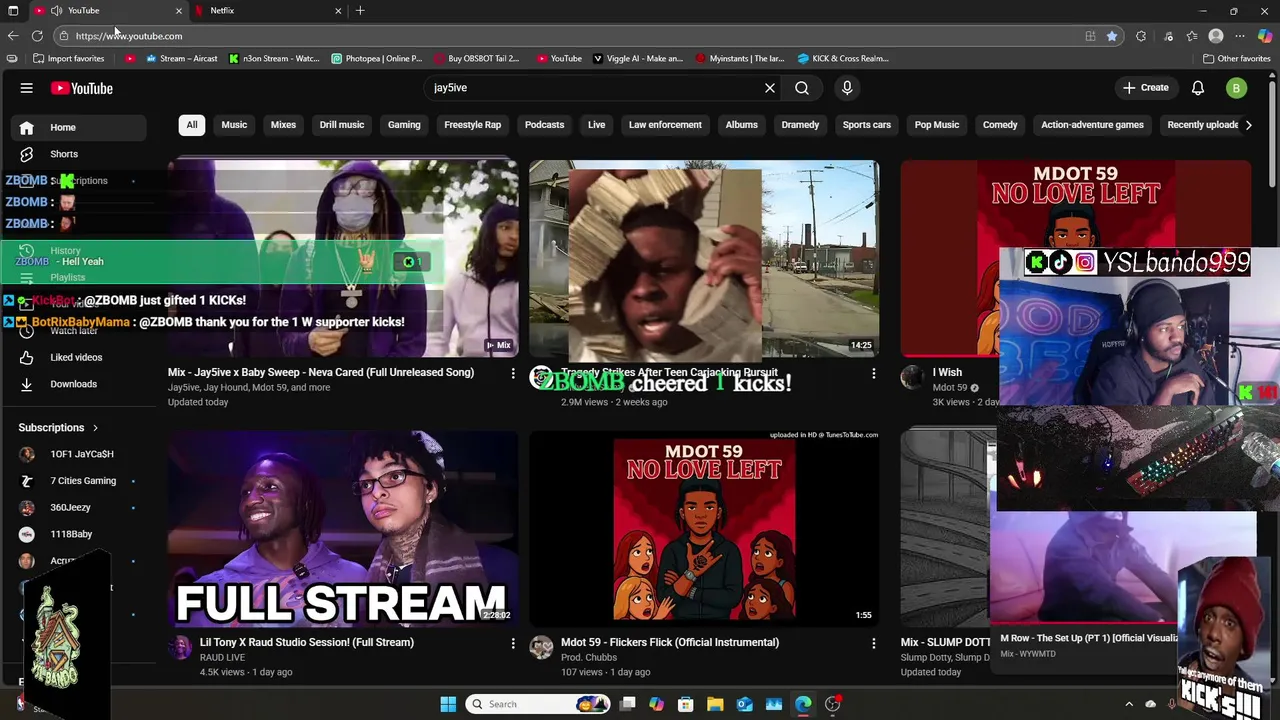Select the Mixes filter chip
The width and height of the screenshot is (1280, 720).
pos(283,125)
